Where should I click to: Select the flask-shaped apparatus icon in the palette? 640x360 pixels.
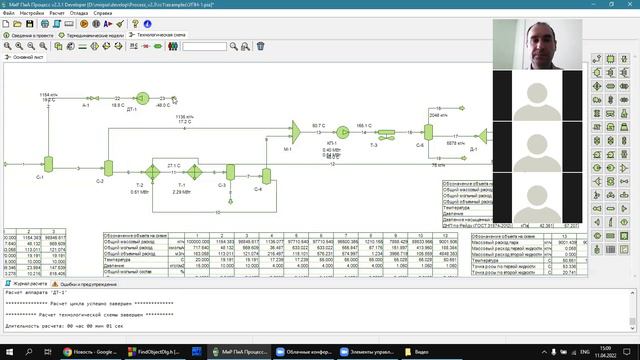click(x=624, y=113)
